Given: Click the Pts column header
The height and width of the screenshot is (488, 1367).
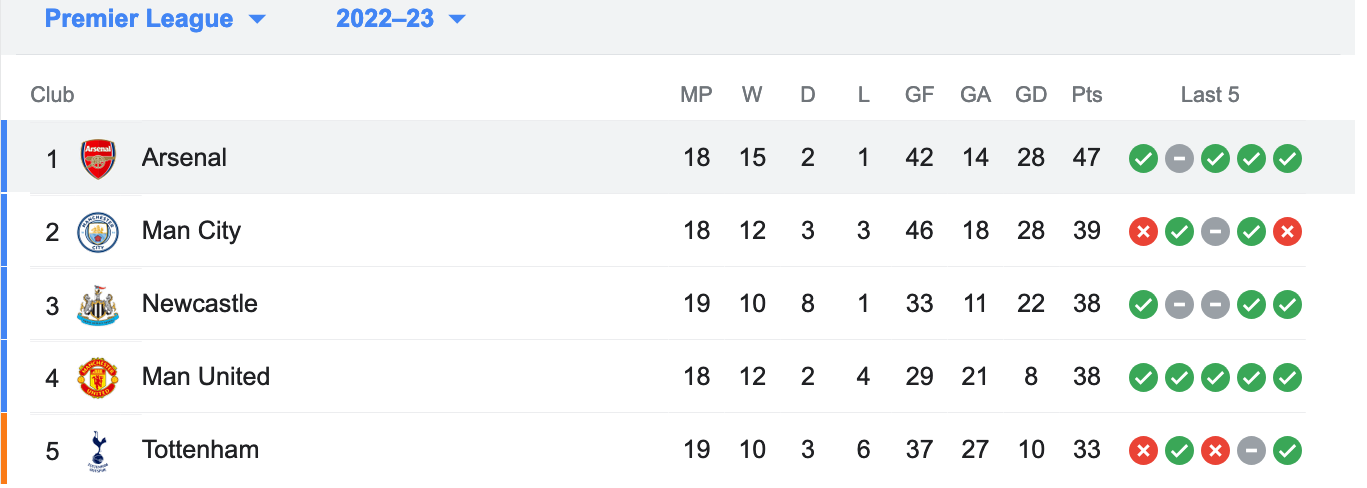Looking at the screenshot, I should (1087, 95).
